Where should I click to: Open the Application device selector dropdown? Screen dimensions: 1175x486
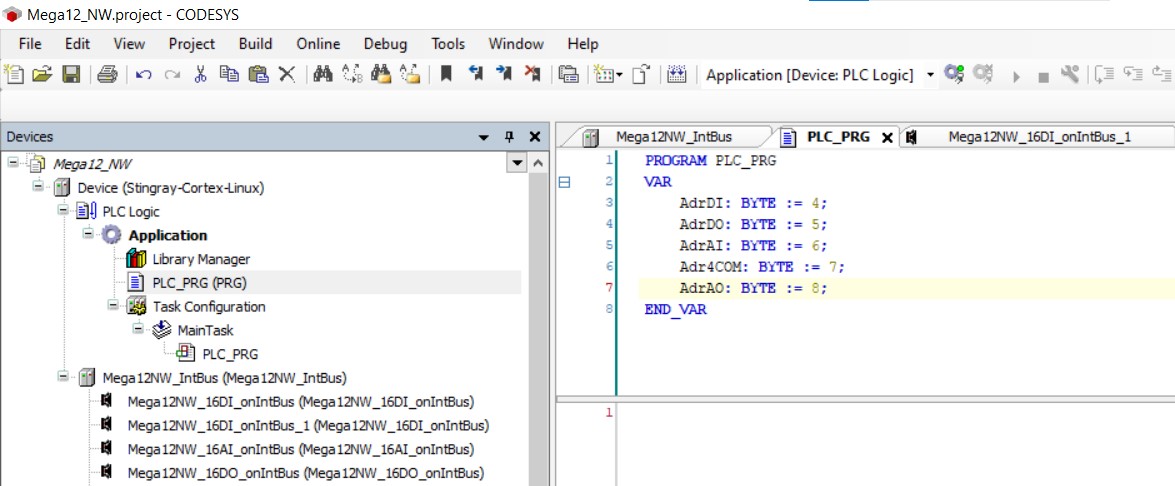[930, 75]
